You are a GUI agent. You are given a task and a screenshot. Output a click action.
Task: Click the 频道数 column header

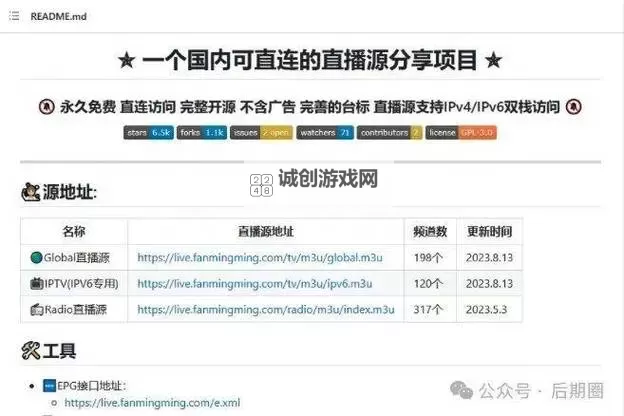[x=430, y=231]
